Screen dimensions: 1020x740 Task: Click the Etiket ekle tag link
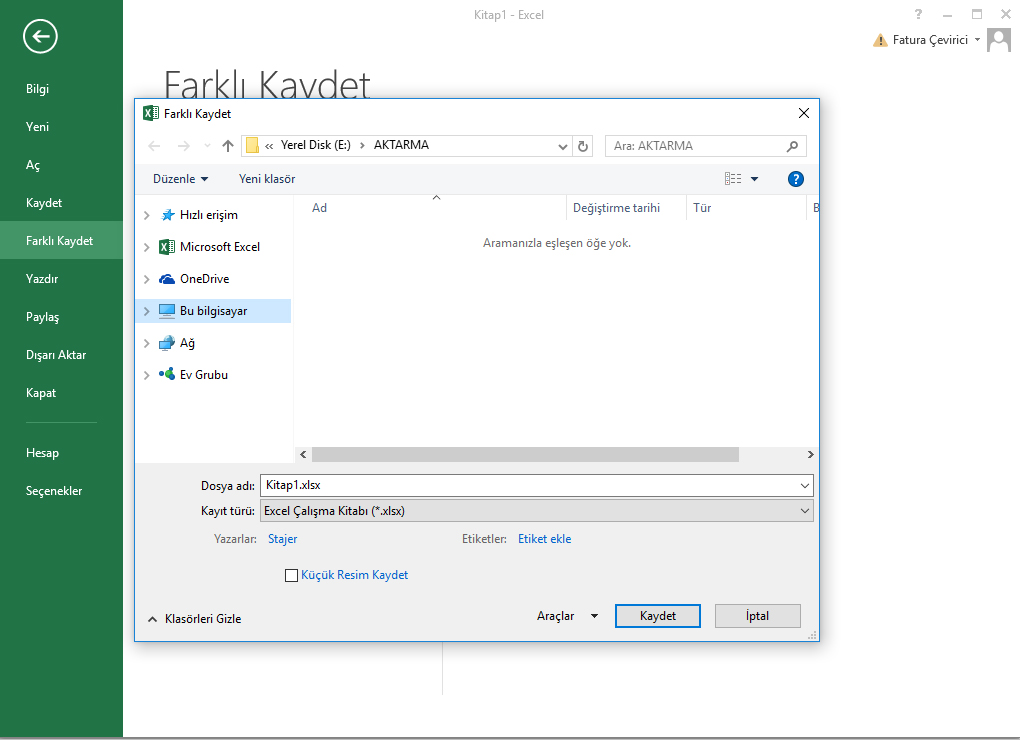point(544,539)
